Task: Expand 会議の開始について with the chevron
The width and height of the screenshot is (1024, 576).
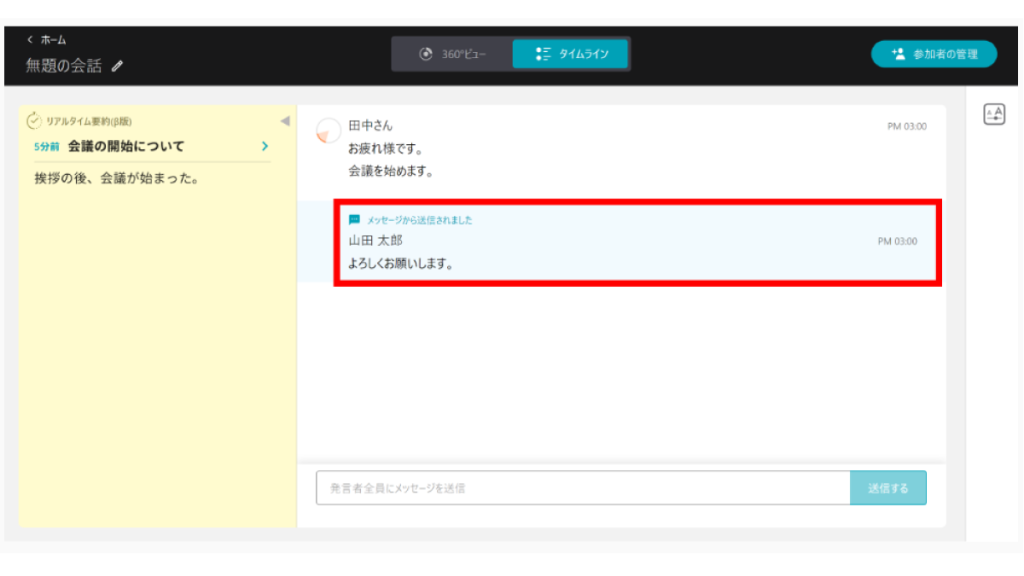Action: 265,147
